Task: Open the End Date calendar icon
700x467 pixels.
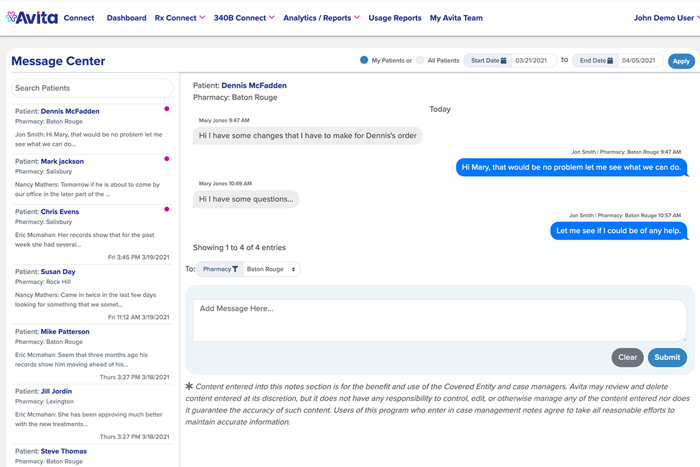Action: click(x=610, y=60)
